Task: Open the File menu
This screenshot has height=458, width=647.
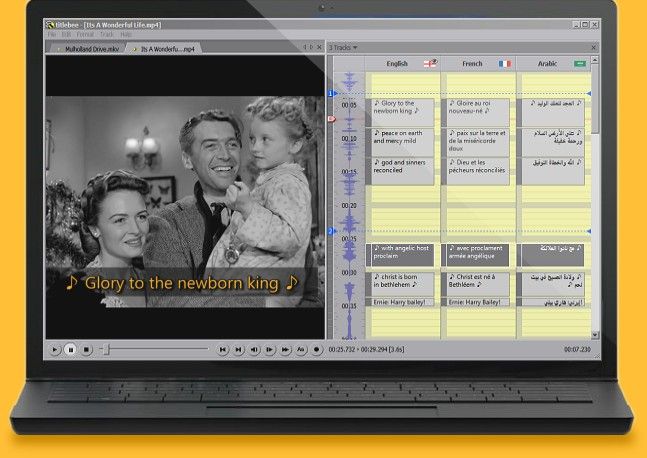Action: pos(52,34)
